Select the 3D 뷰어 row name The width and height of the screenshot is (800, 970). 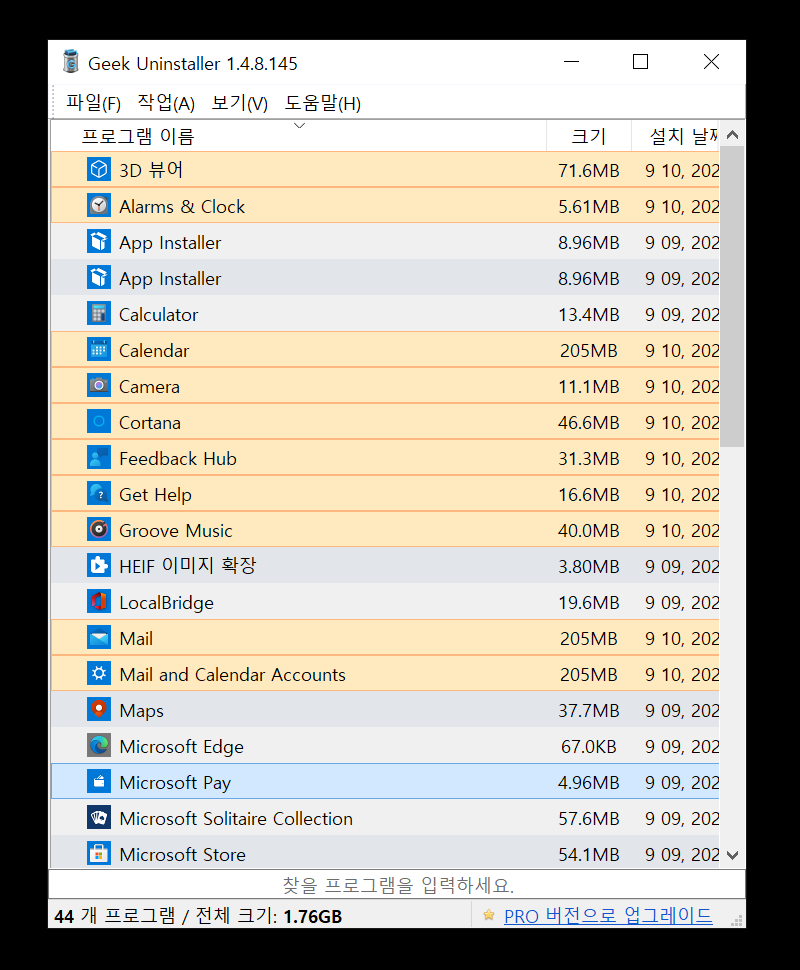pos(151,170)
